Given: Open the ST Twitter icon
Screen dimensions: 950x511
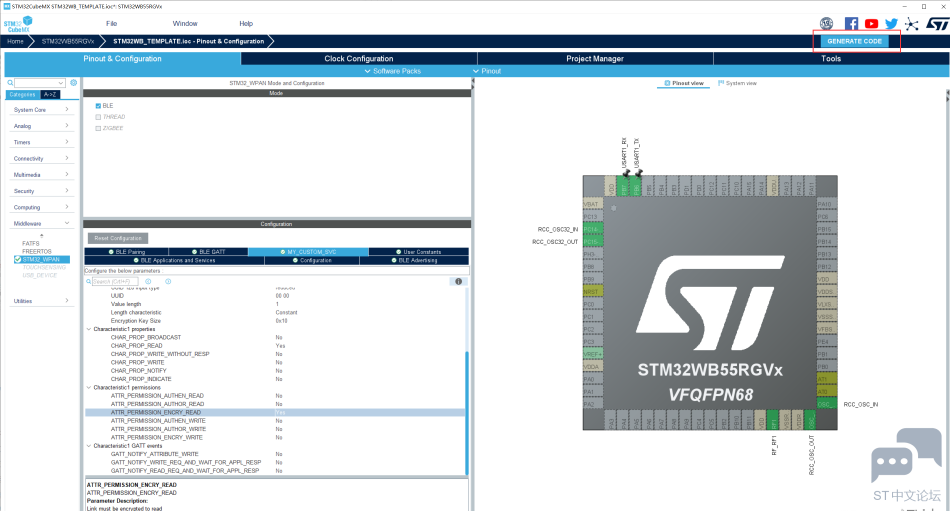Looking at the screenshot, I should 891,24.
